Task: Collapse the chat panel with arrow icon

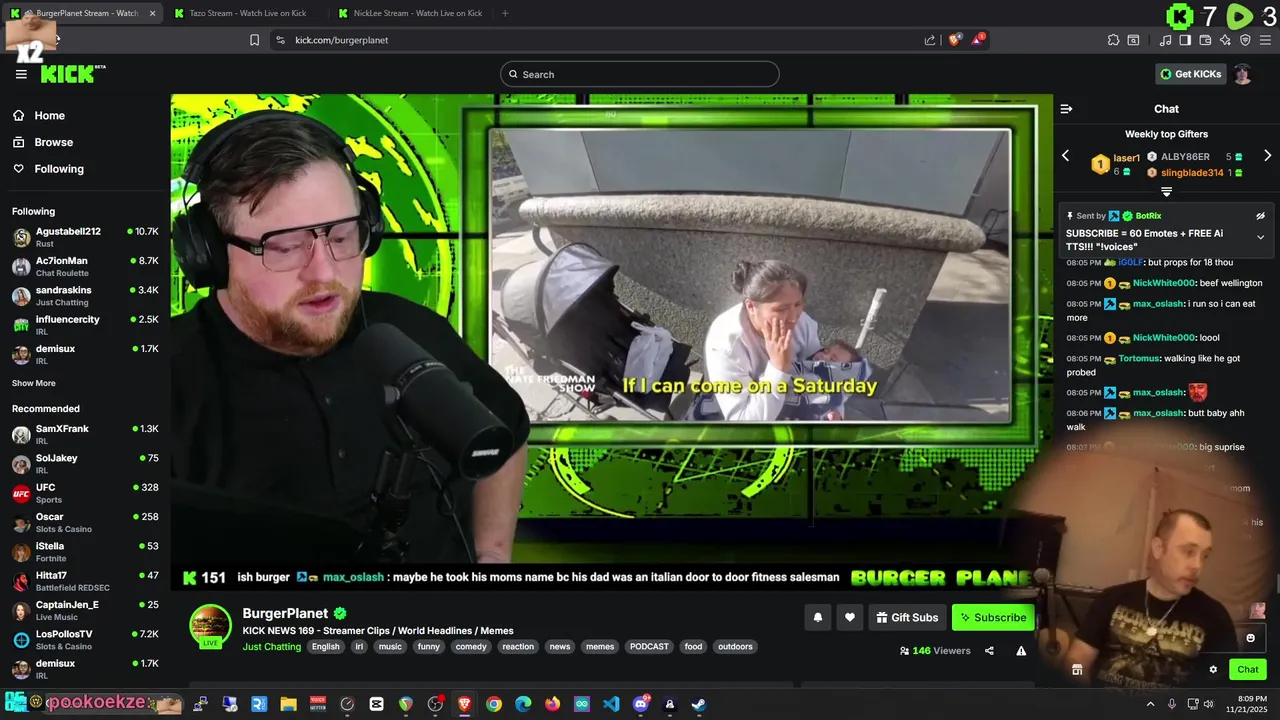Action: 1066,109
